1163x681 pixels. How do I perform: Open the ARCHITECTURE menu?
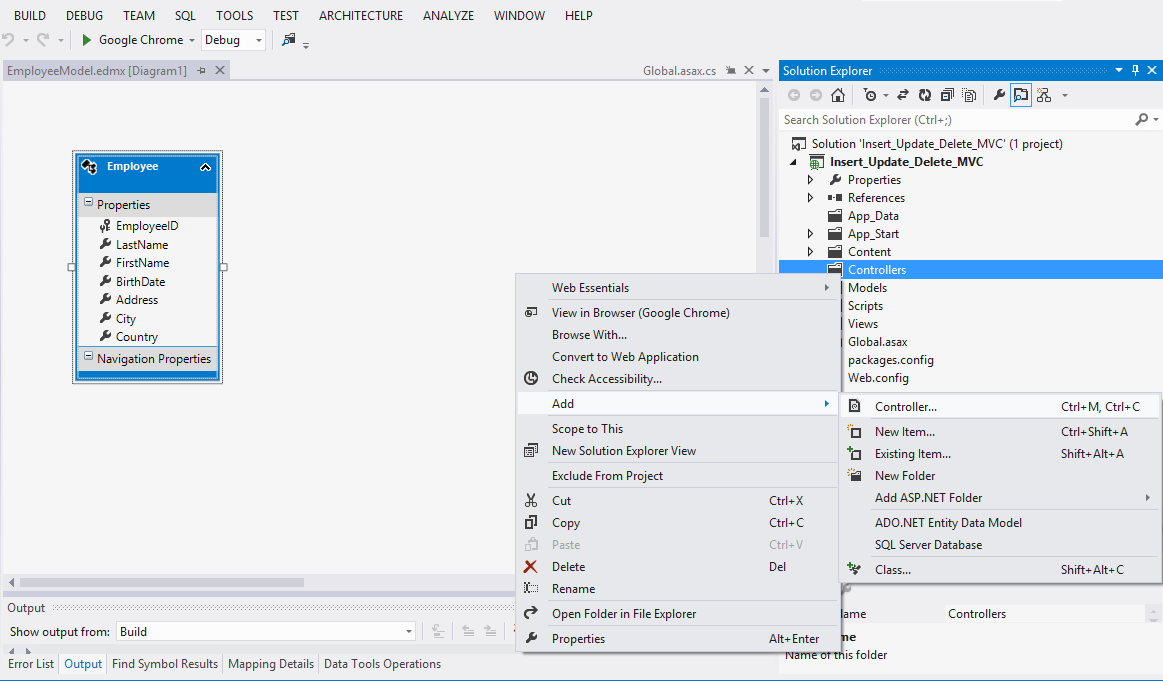coord(360,15)
